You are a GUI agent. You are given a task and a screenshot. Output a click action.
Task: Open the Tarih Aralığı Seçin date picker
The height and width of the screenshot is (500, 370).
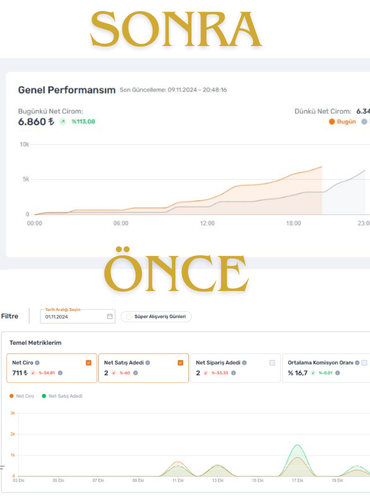pyautogui.click(x=78, y=316)
